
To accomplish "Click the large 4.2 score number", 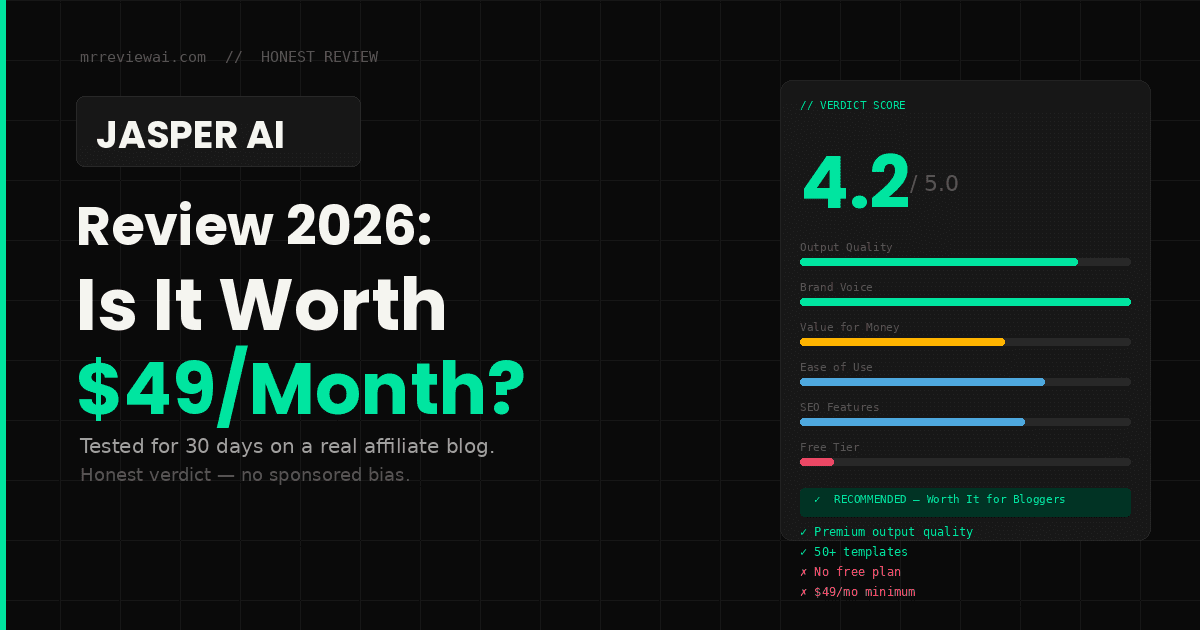I will click(x=856, y=182).
